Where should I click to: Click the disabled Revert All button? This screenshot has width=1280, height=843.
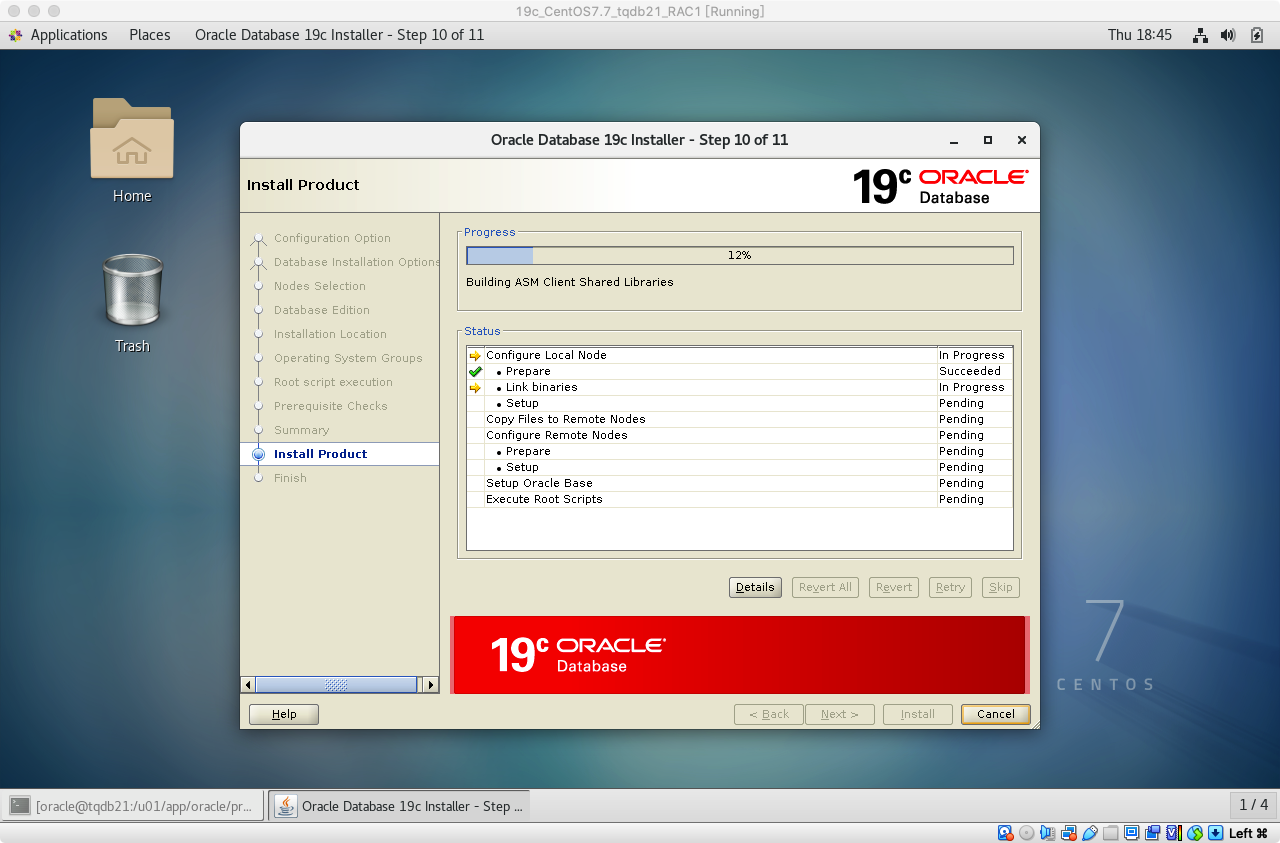point(826,587)
